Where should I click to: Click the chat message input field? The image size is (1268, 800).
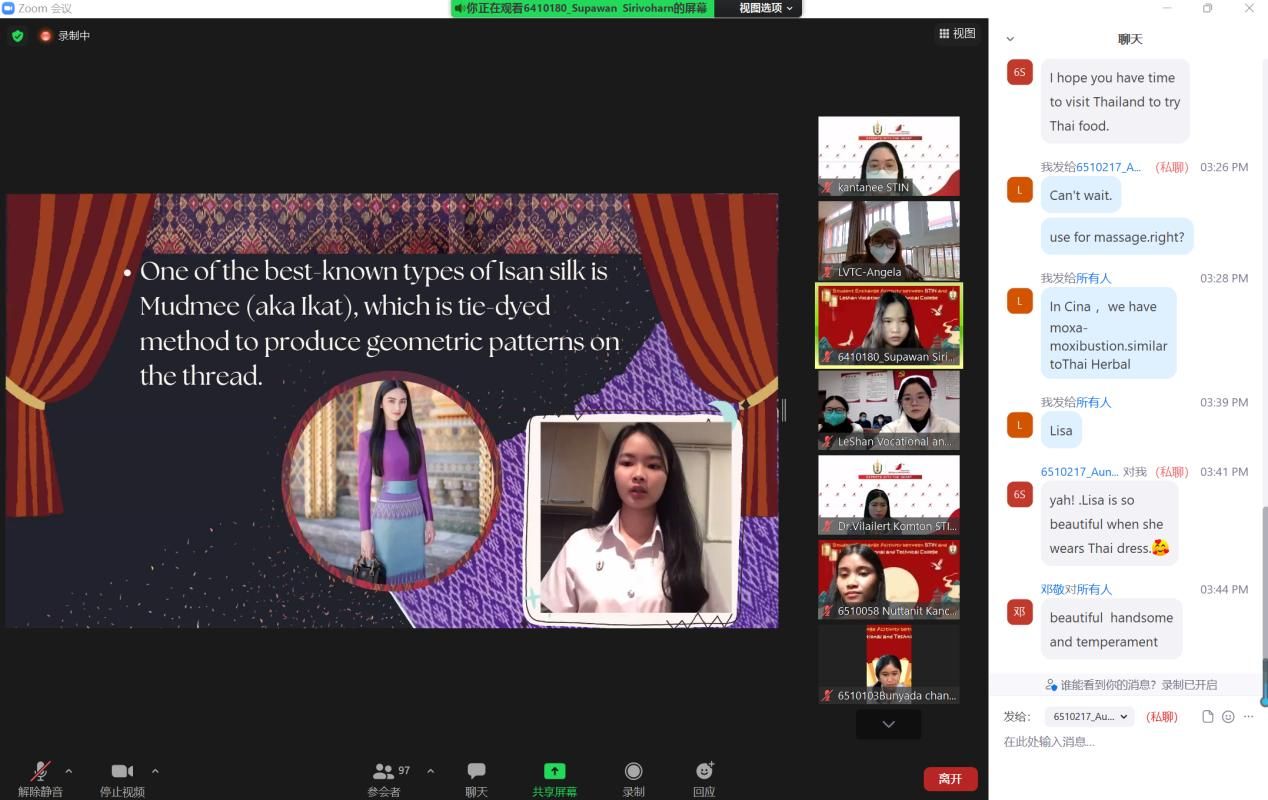pos(1120,742)
